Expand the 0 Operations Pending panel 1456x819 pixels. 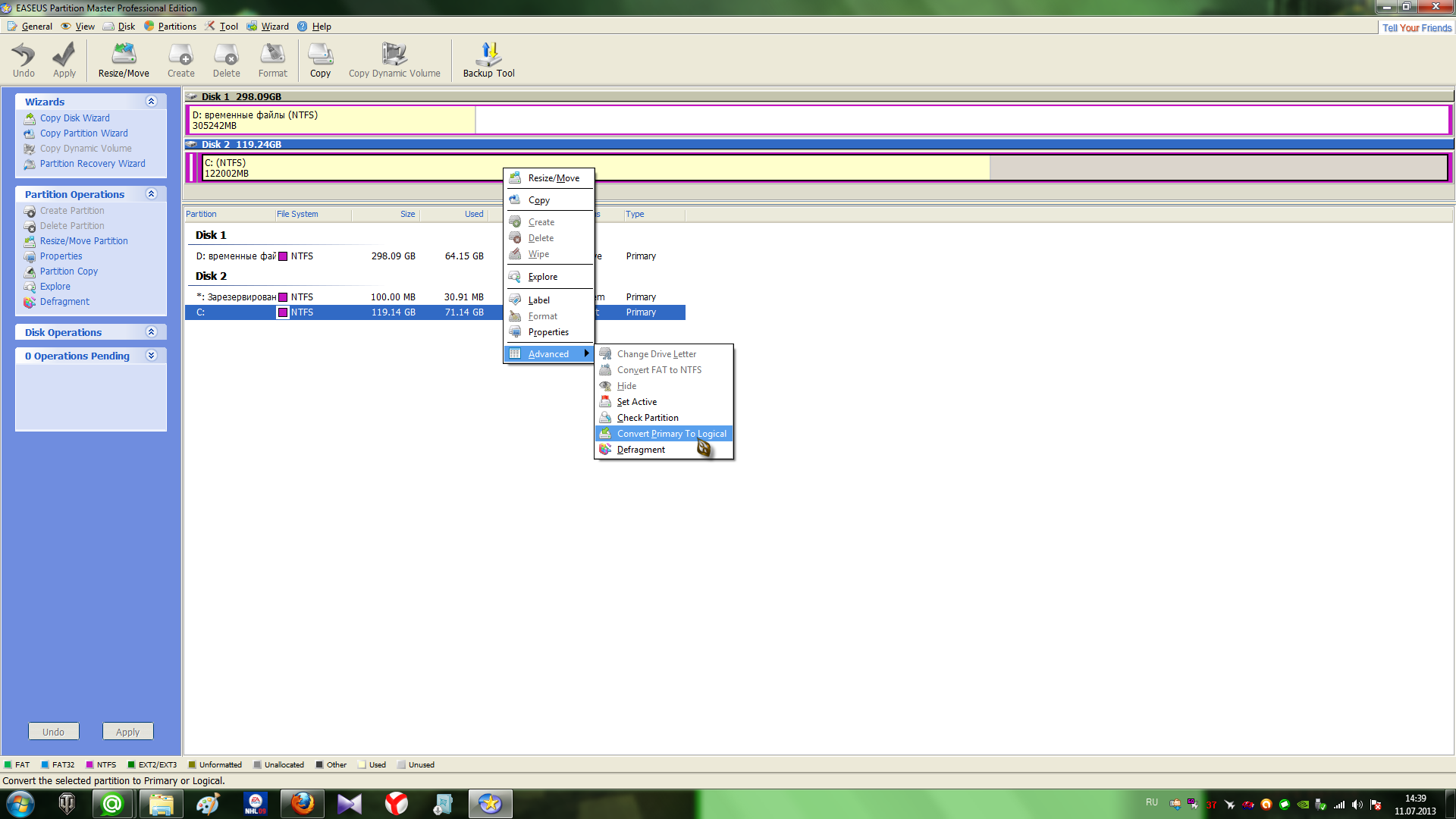click(151, 356)
